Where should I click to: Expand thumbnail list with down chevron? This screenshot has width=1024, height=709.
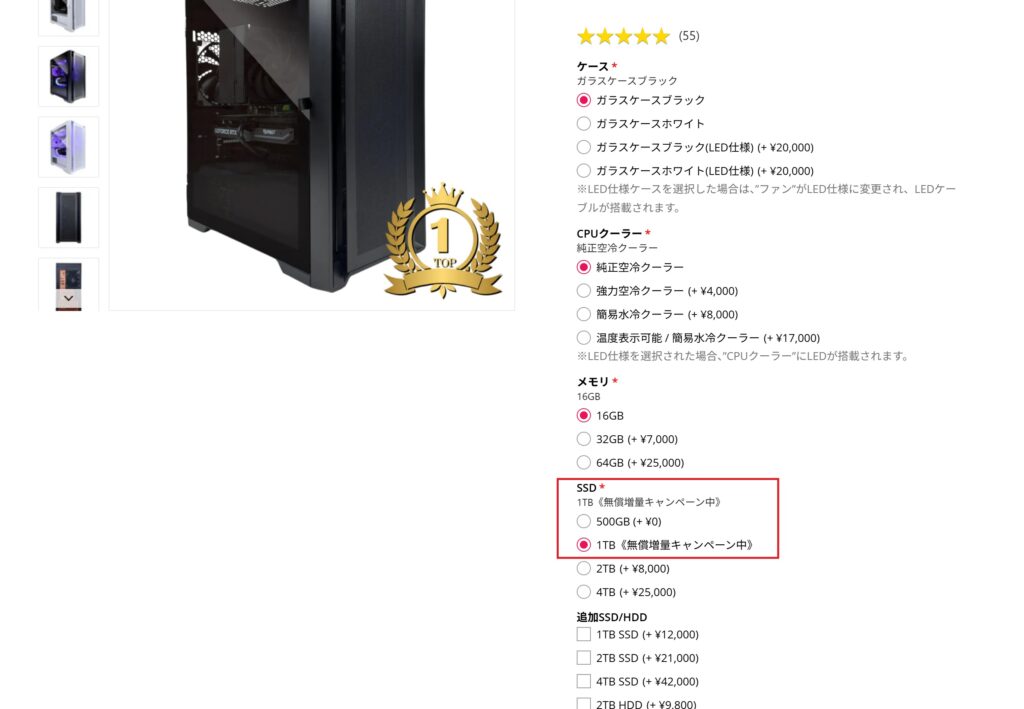point(69,298)
